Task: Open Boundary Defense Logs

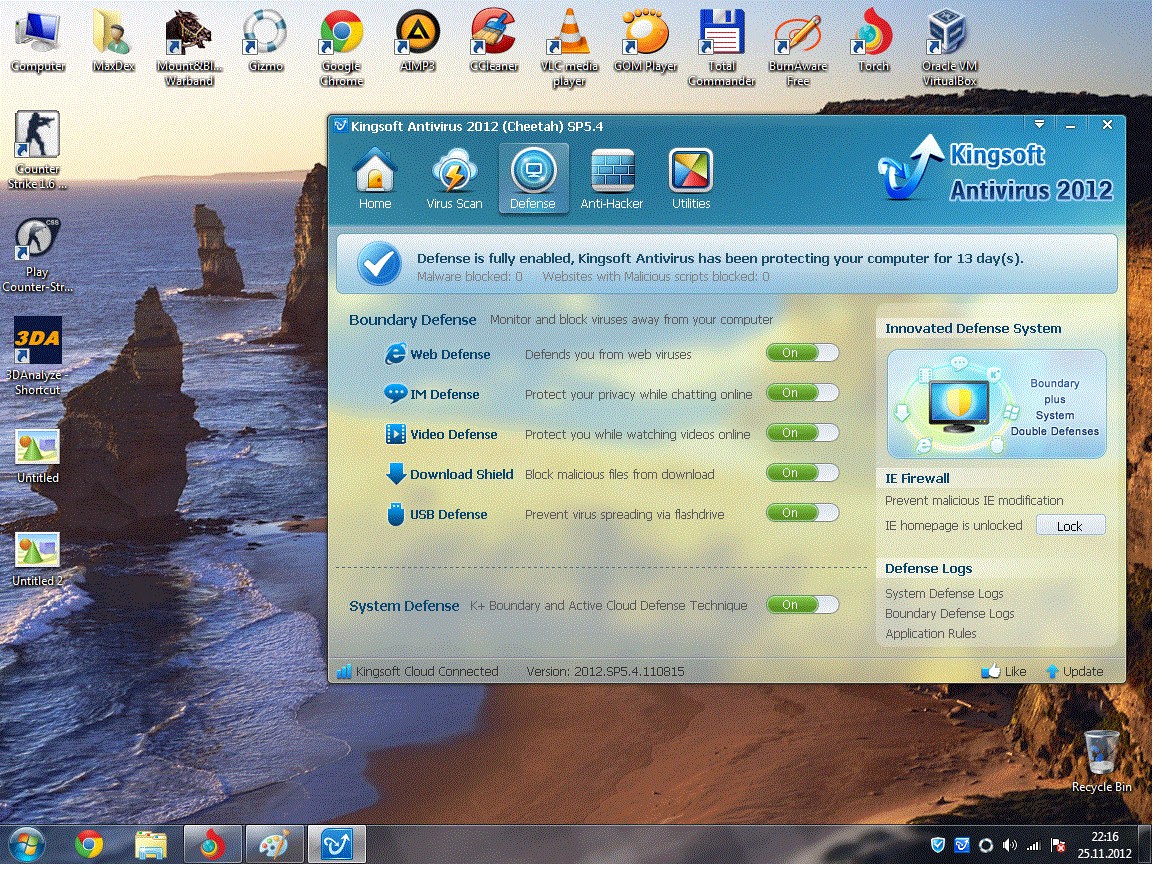Action: [x=949, y=613]
